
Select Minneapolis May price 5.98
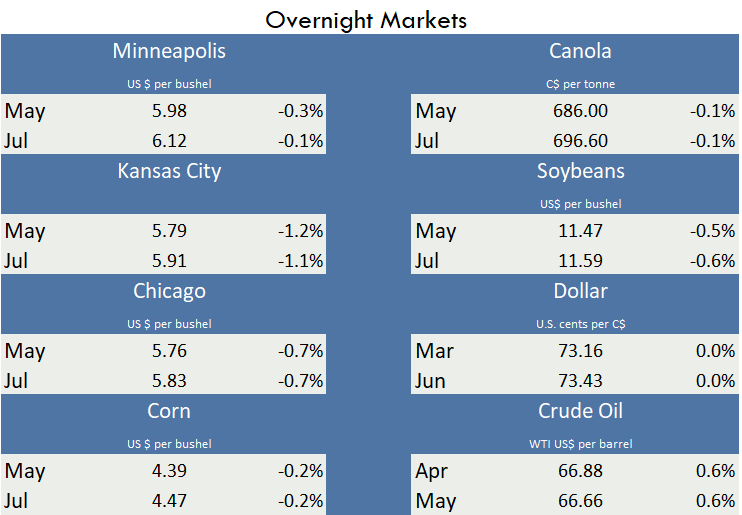point(169,111)
